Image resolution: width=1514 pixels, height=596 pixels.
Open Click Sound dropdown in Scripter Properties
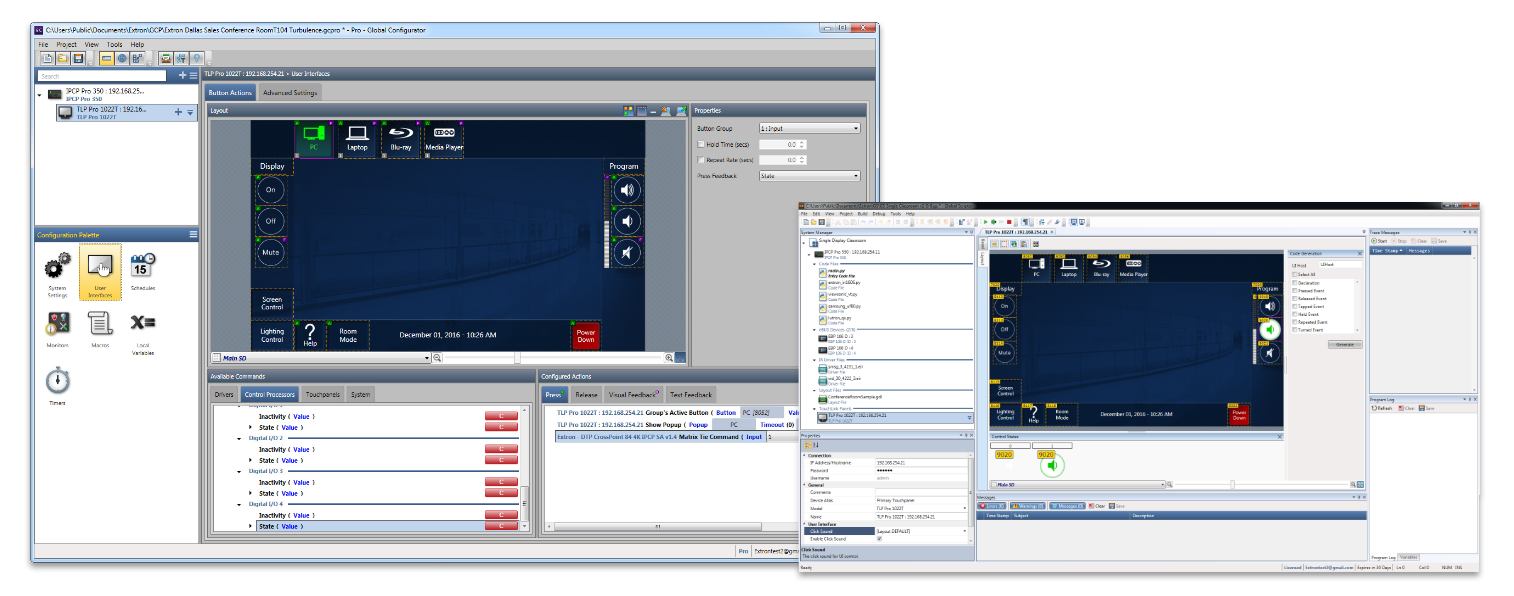(x=965, y=531)
